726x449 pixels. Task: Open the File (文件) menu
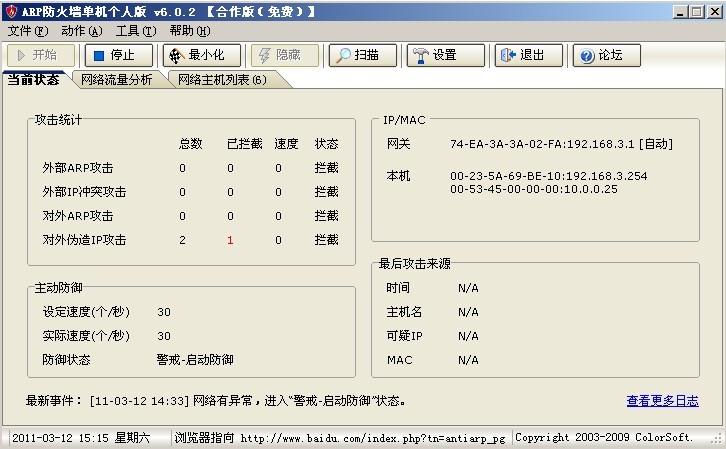[28, 31]
